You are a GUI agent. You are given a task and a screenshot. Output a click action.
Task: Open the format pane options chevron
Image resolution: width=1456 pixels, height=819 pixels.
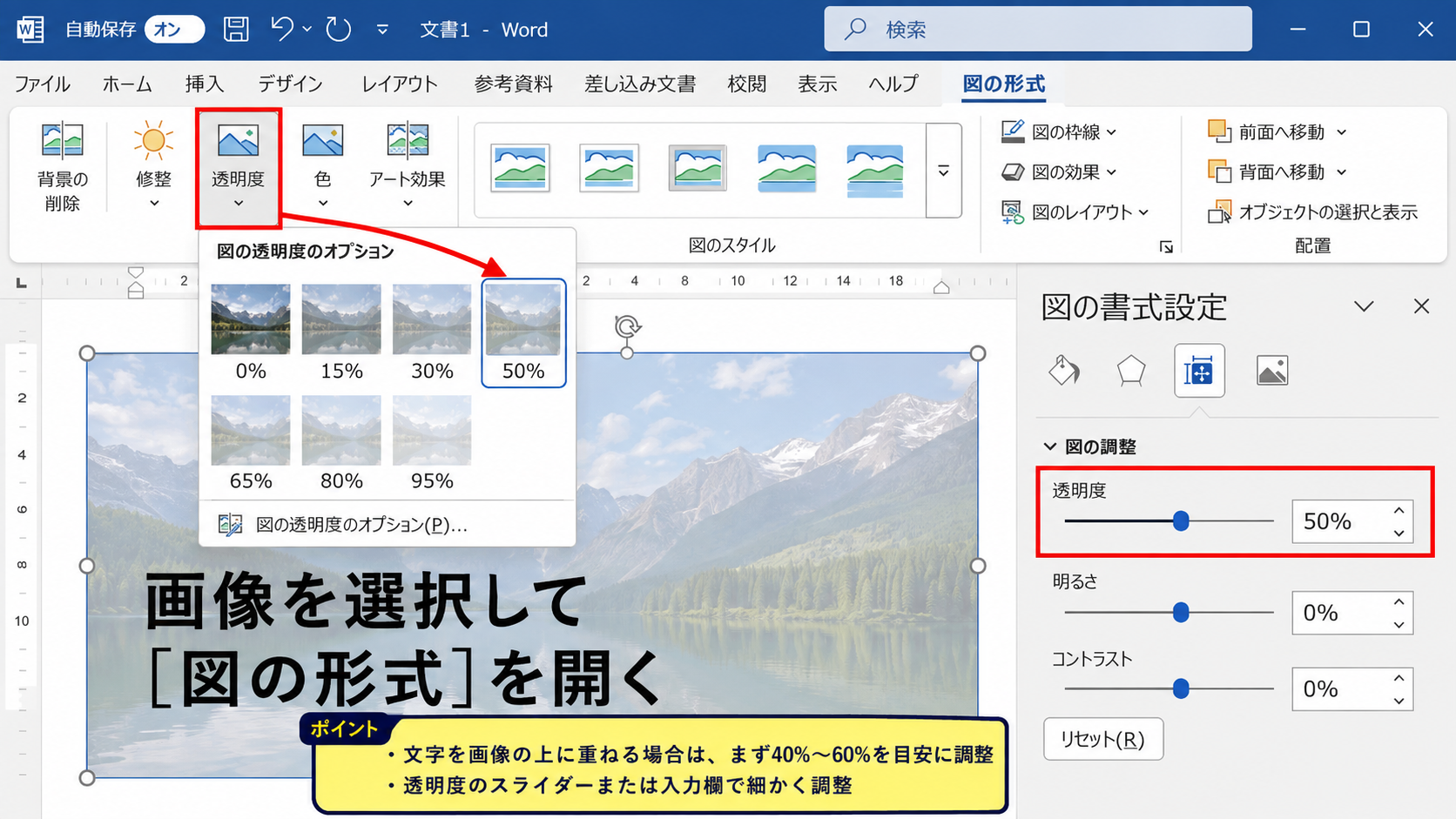1364,306
